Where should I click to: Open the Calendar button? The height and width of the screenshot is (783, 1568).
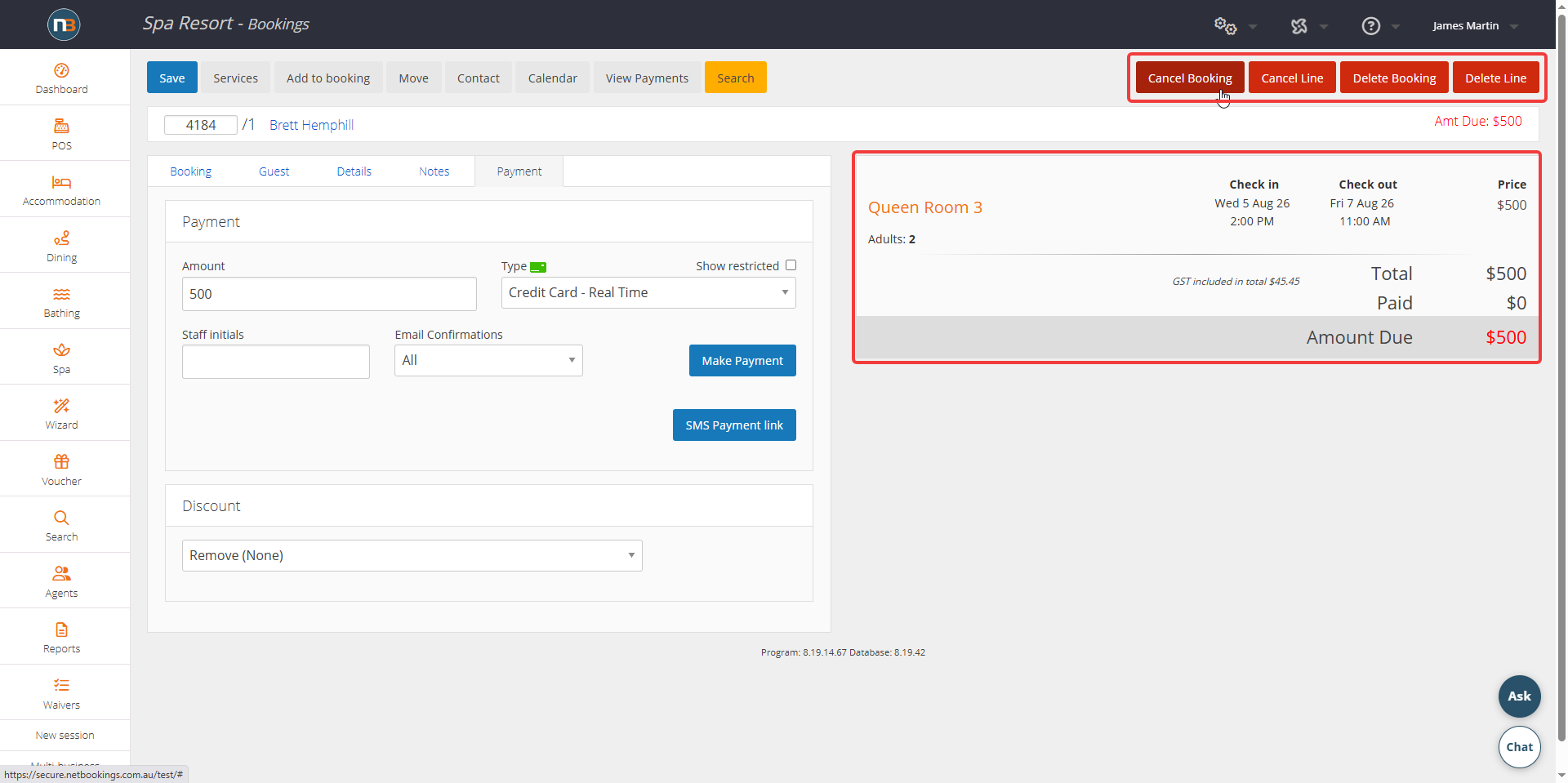coord(552,78)
